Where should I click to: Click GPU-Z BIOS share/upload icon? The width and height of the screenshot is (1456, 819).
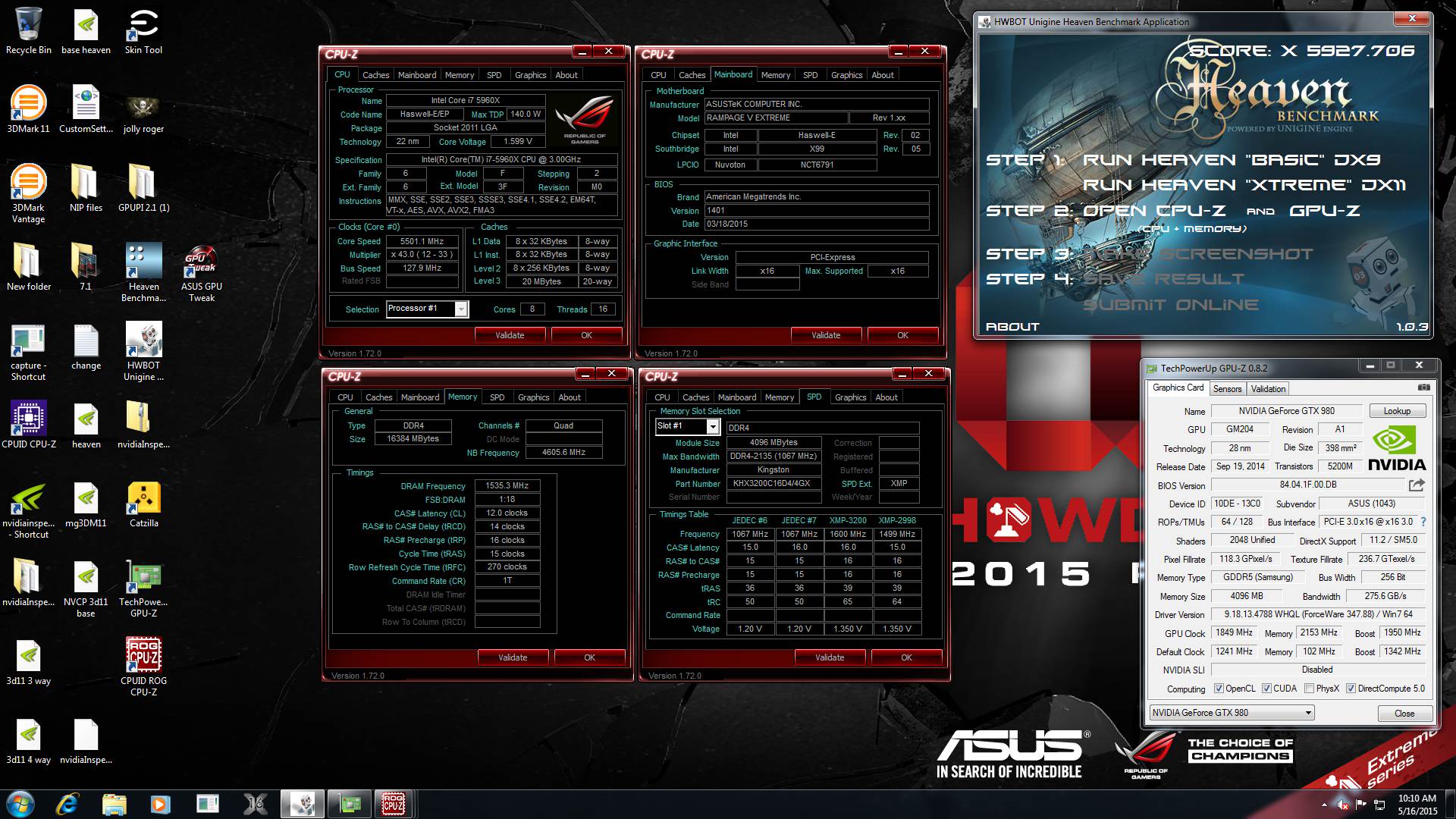(1417, 485)
